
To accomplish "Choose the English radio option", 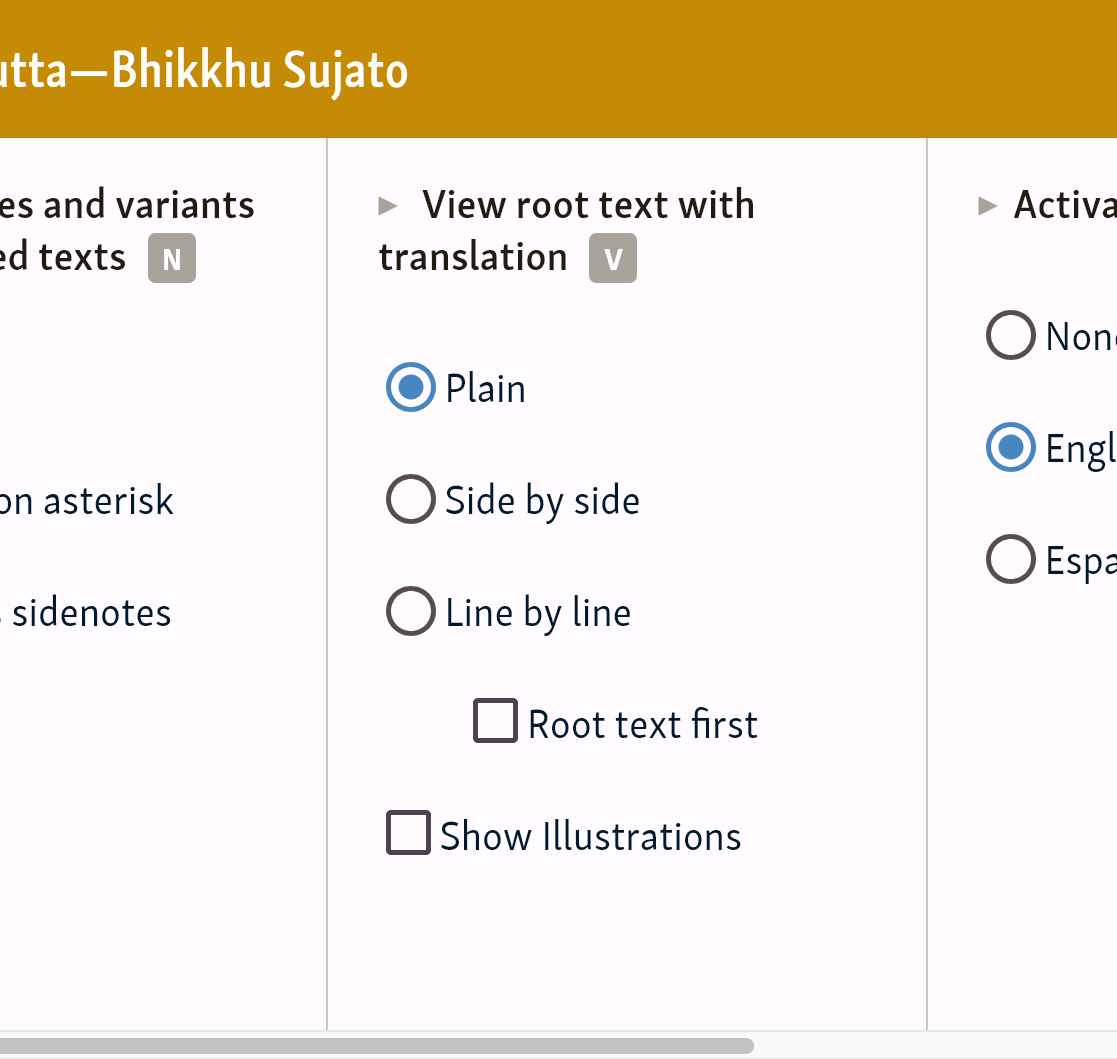I will [x=1010, y=448].
